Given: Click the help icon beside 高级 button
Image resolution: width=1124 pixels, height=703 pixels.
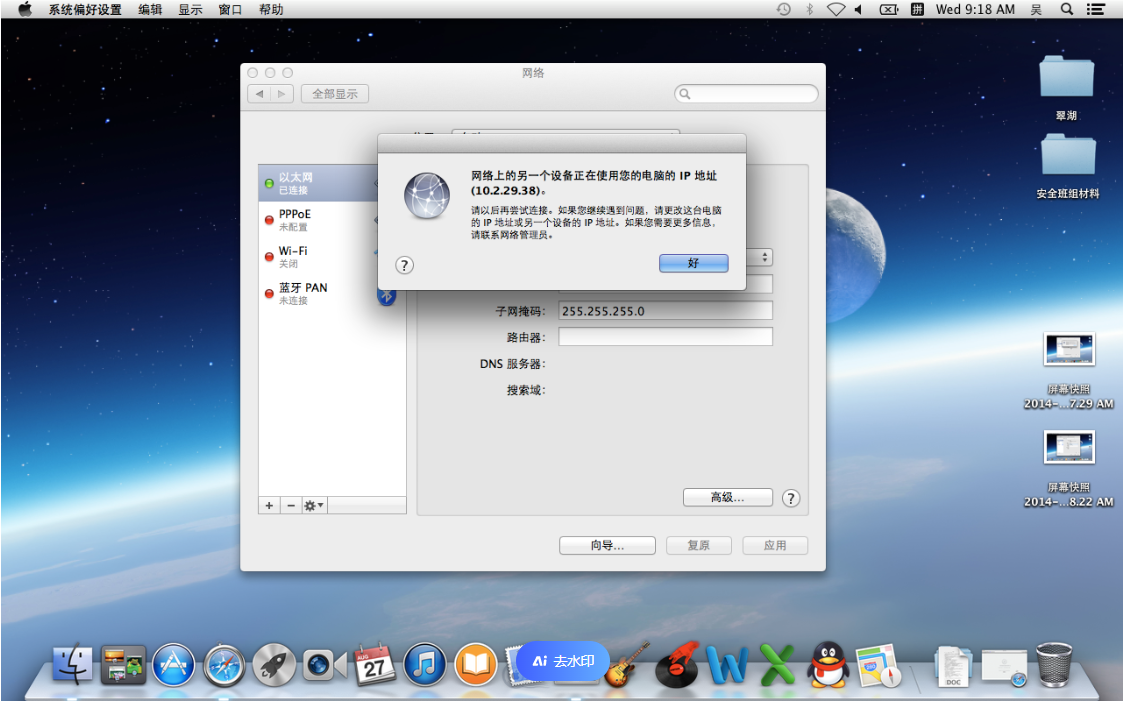Looking at the screenshot, I should coord(791,498).
